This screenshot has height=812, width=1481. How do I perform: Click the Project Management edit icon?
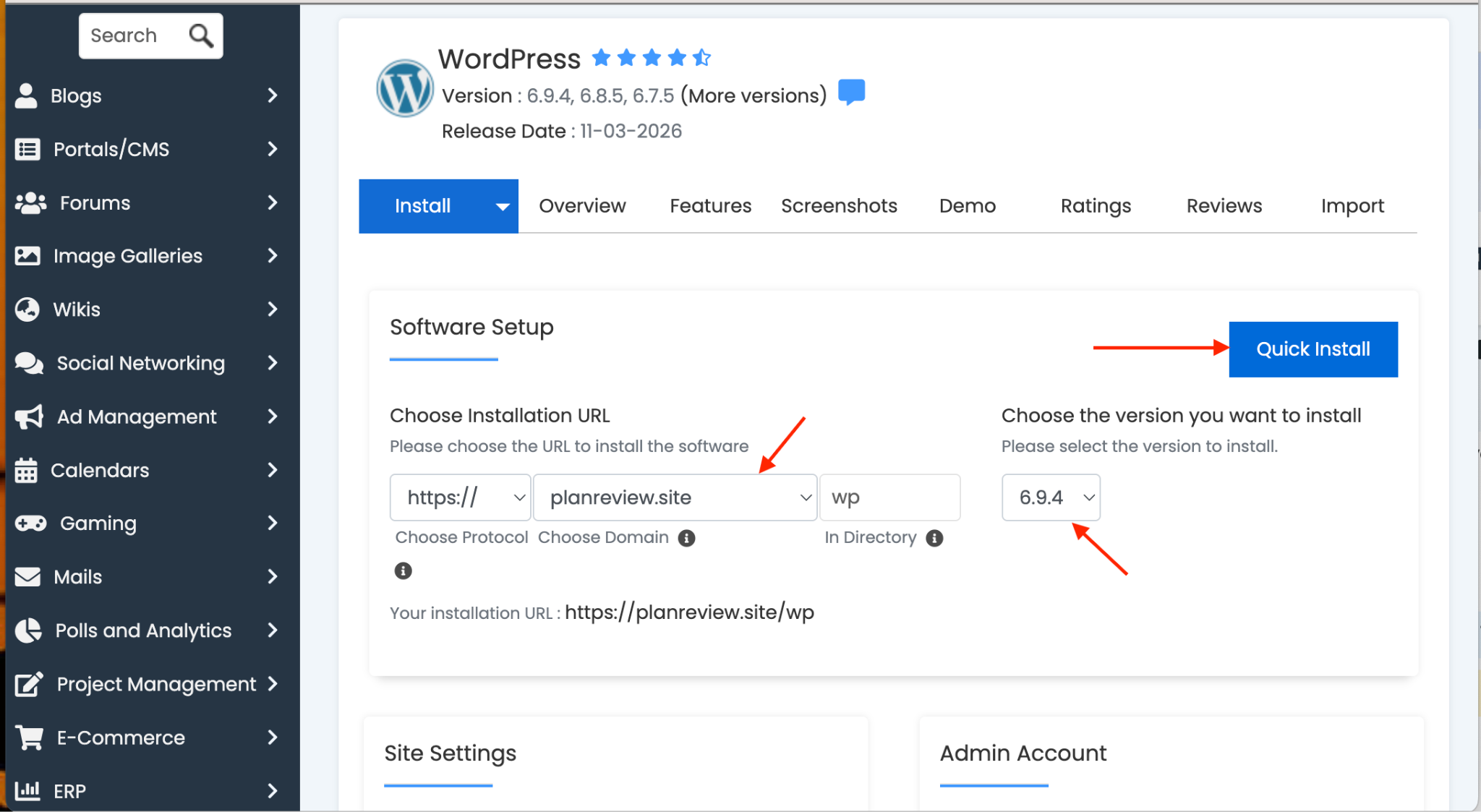[29, 684]
